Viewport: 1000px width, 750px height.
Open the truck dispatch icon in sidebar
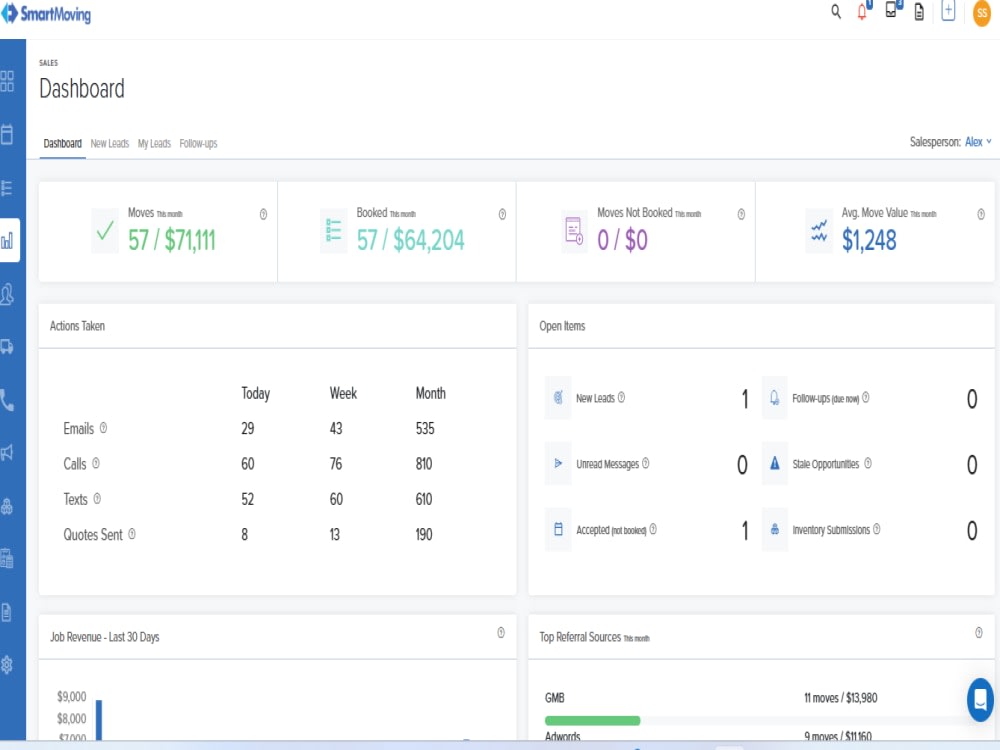tap(7, 347)
